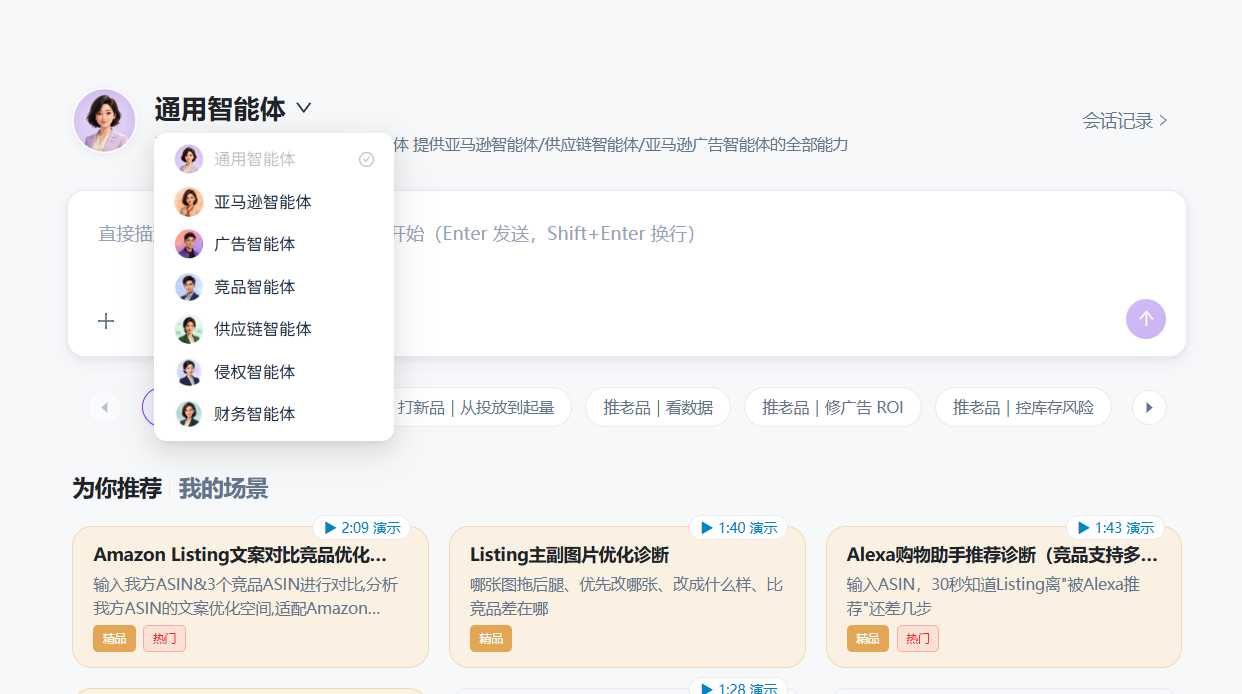1242x694 pixels.
Task: Click the checkmark icon on the 通用智能体 option
Action: pos(366,159)
